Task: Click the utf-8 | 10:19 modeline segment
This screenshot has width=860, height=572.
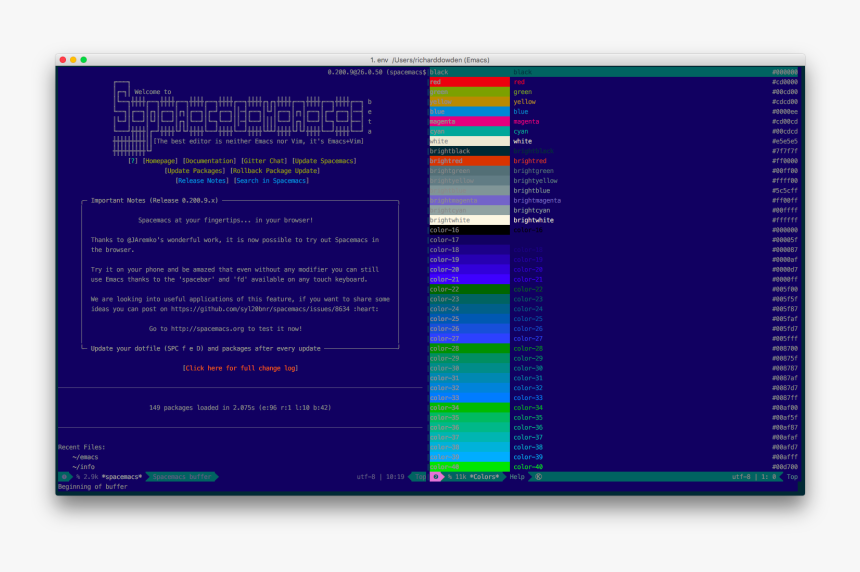Action: (380, 477)
